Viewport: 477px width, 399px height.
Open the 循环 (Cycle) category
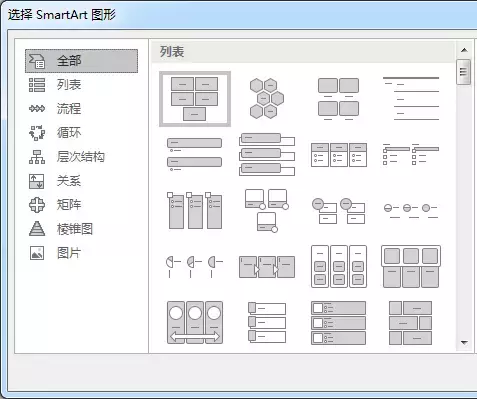click(69, 133)
